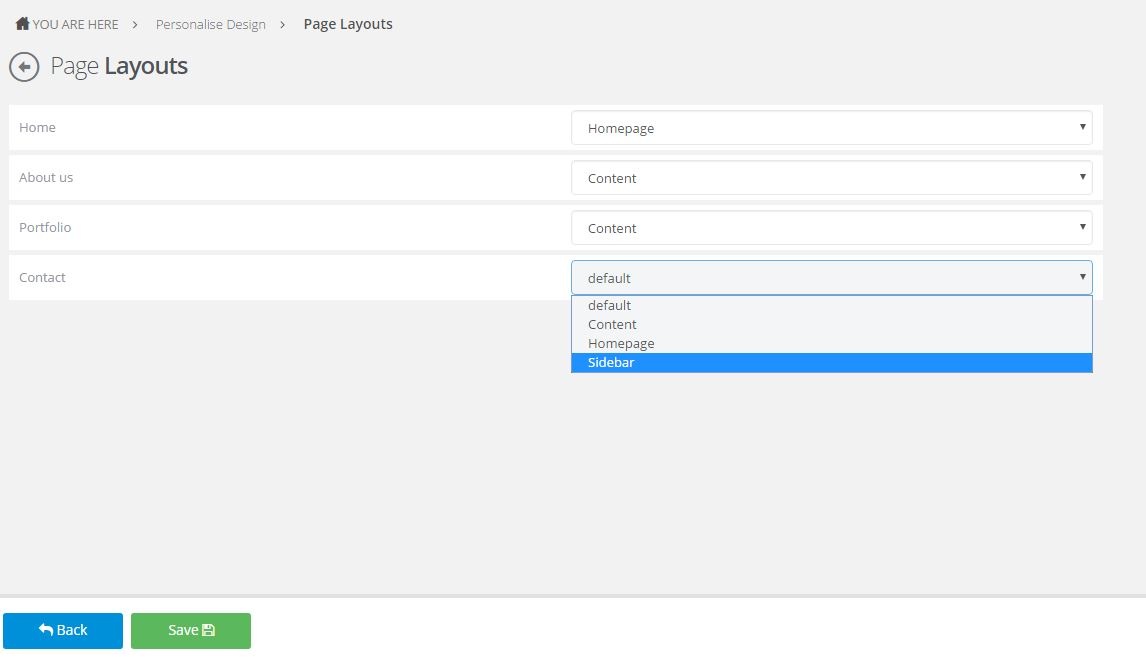Collapse the Contact layout combo box
Image resolution: width=1146 pixels, height=657 pixels.
831,278
